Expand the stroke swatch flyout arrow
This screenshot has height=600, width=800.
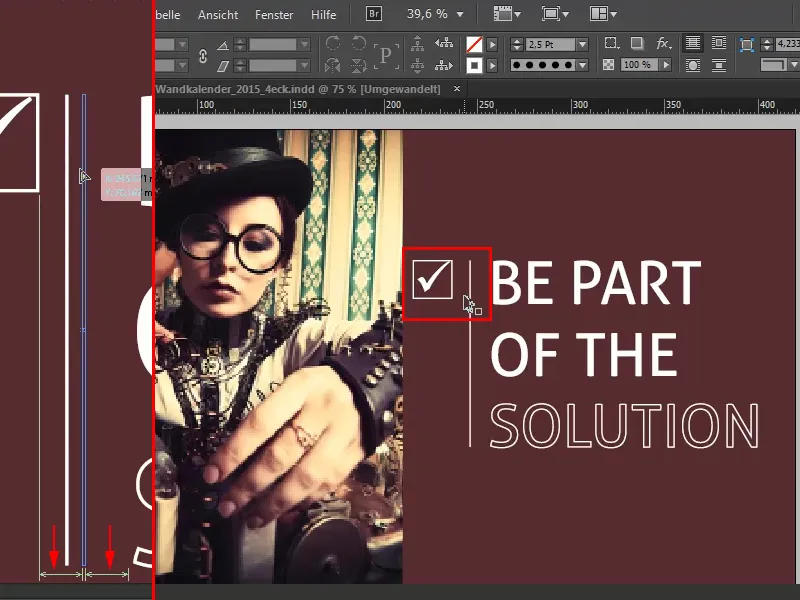(x=492, y=65)
